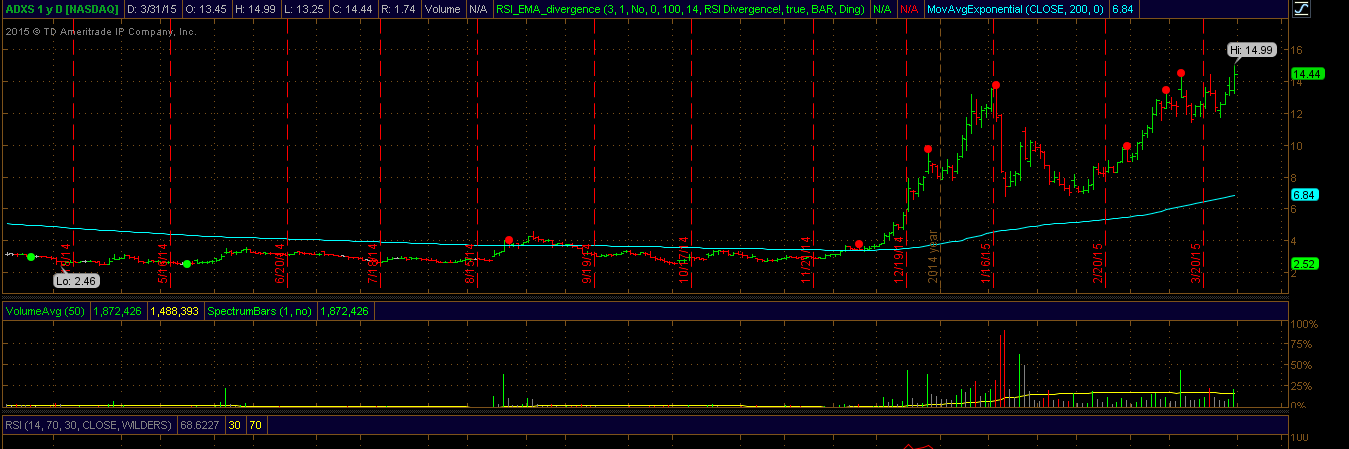1349x449 pixels.
Task: Click the 1/16/15 expiration date label
Action: click(x=986, y=263)
